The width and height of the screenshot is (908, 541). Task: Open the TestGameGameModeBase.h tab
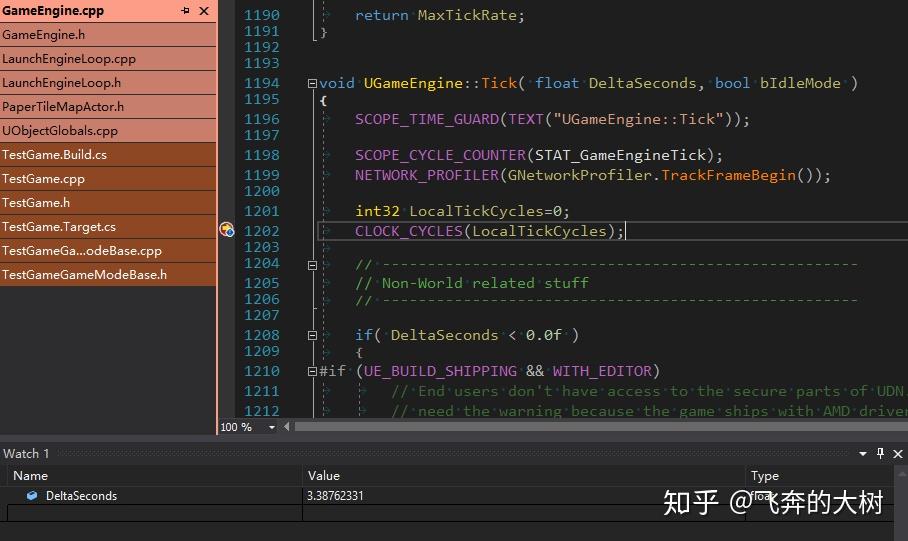pyautogui.click(x=108, y=275)
